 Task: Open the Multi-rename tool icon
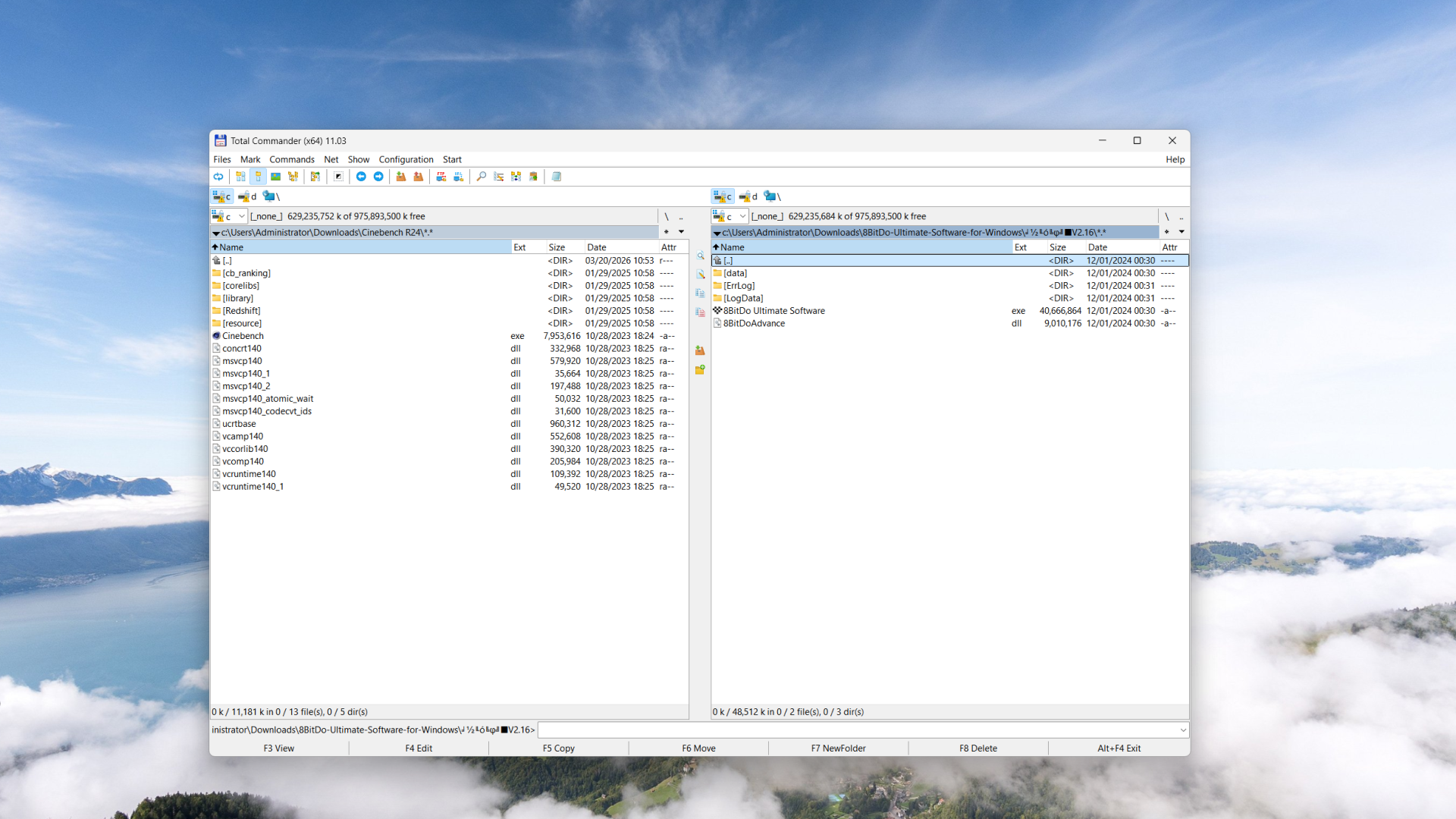499,177
